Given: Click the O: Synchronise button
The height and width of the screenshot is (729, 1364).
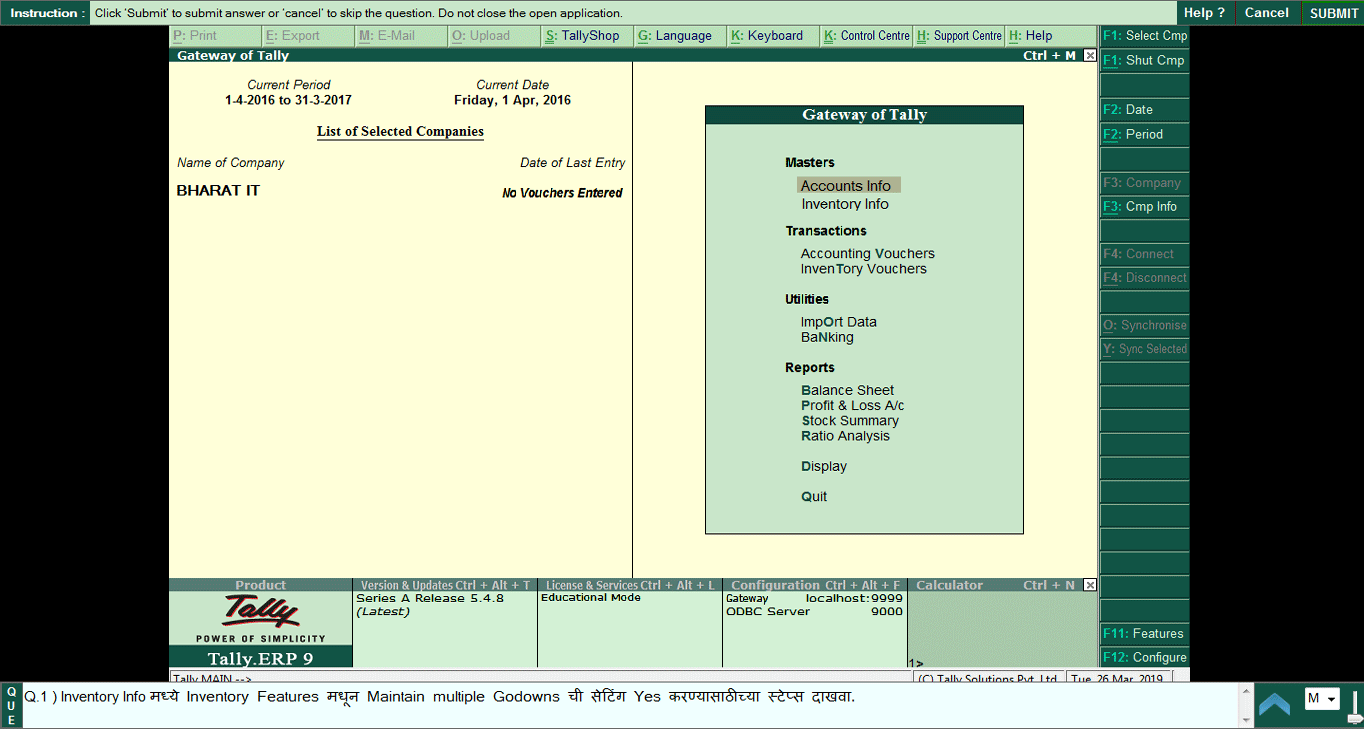Looking at the screenshot, I should pos(1145,325).
